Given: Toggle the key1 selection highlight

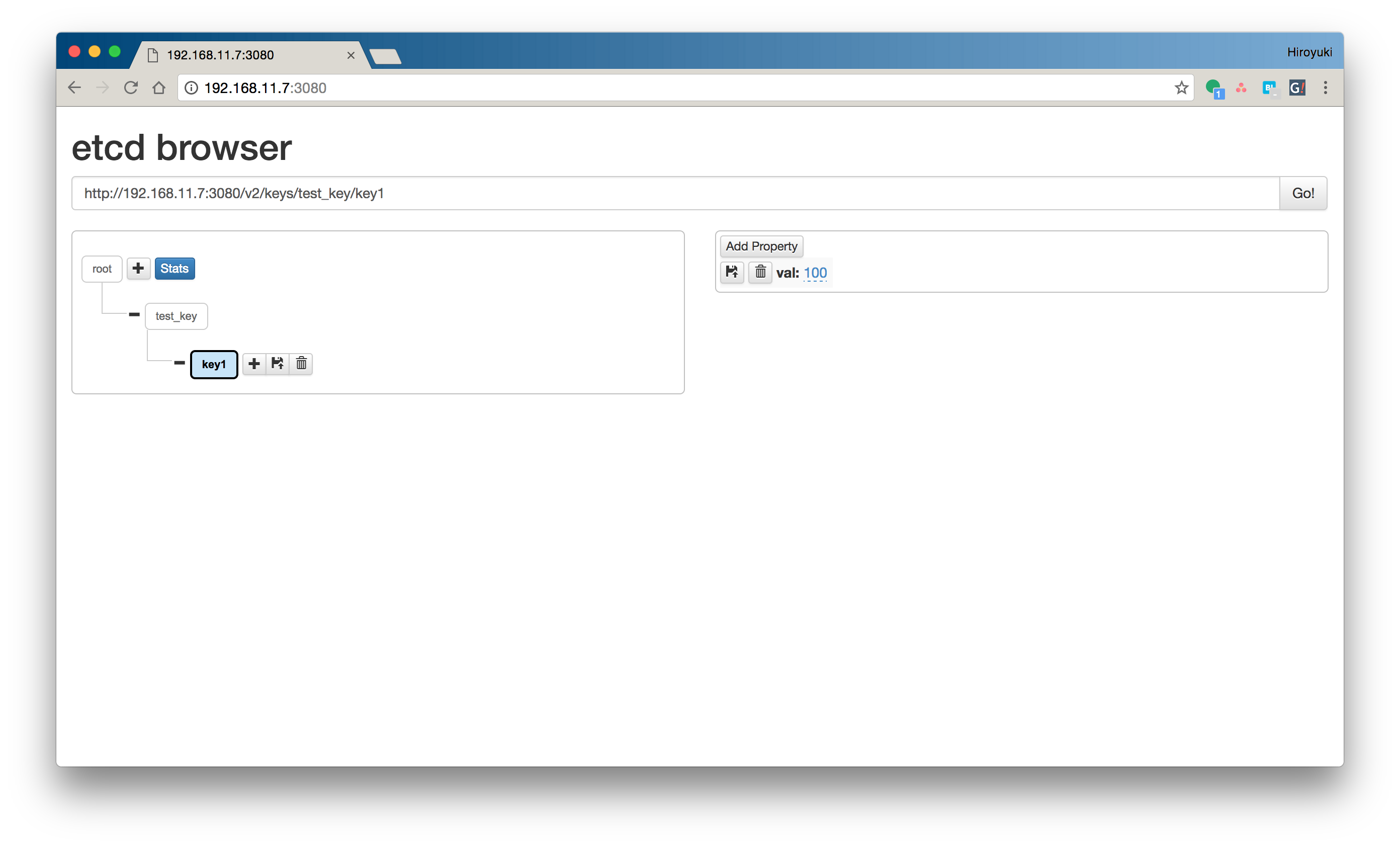Looking at the screenshot, I should [x=213, y=363].
